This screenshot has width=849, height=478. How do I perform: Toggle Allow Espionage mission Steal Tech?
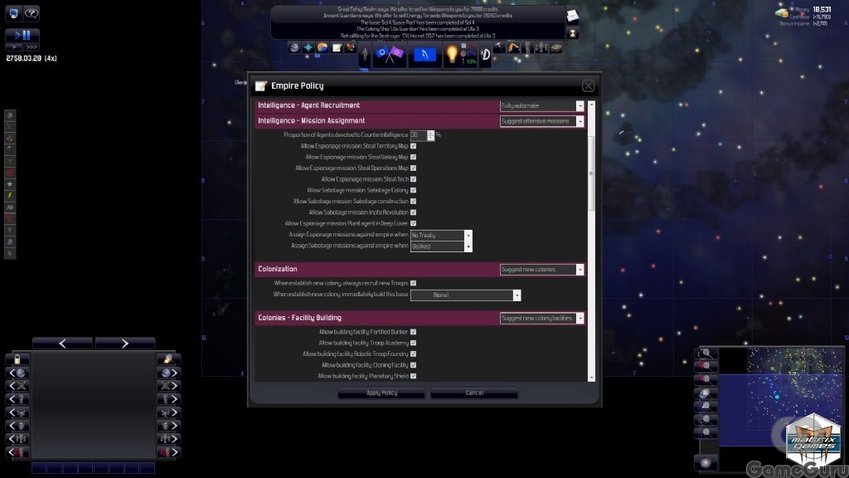(413, 179)
